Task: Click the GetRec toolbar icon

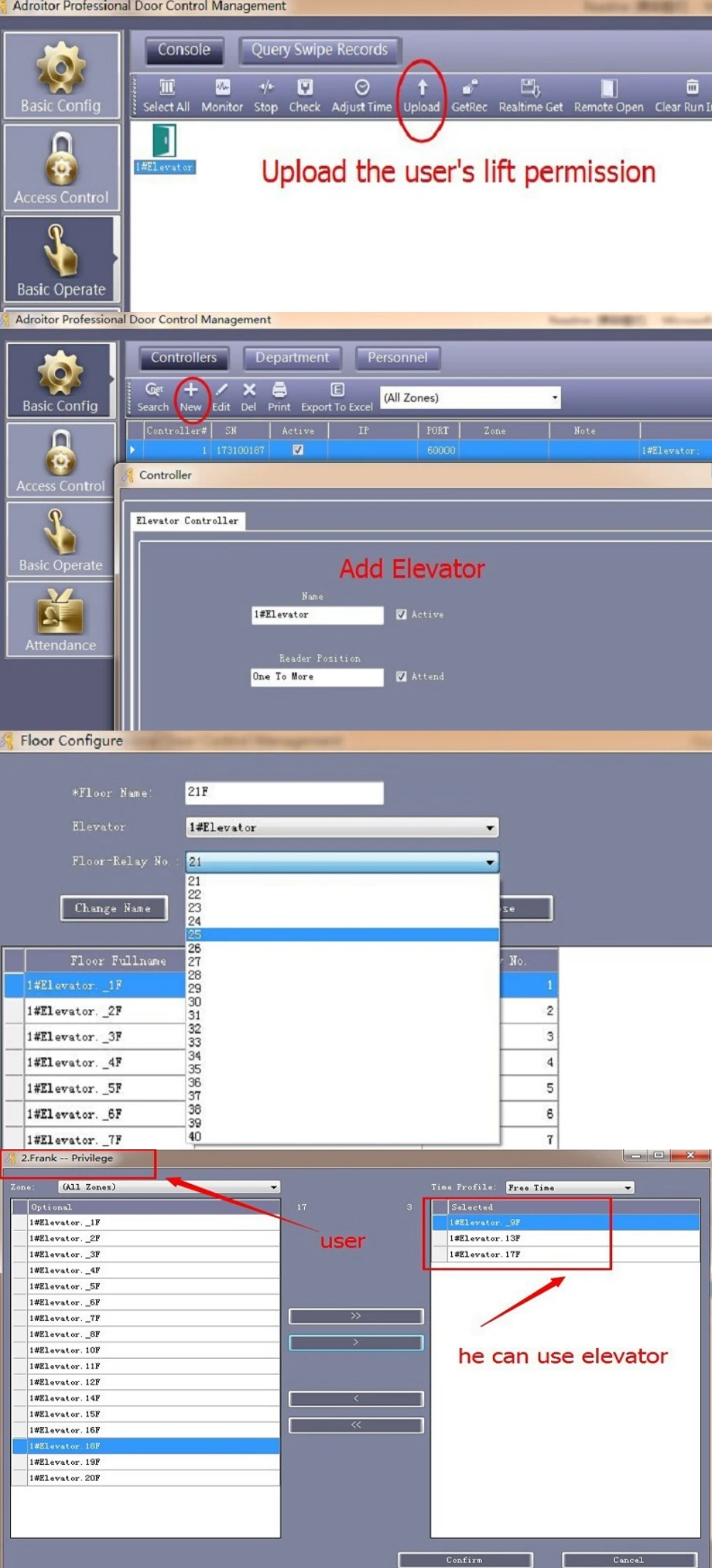Action: pos(469,88)
